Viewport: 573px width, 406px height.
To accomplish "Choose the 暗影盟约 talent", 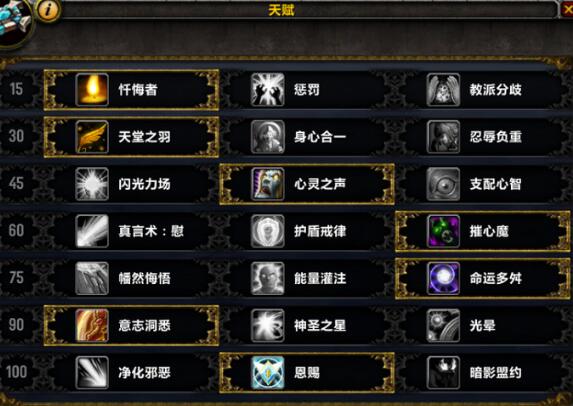I will click(x=482, y=372).
